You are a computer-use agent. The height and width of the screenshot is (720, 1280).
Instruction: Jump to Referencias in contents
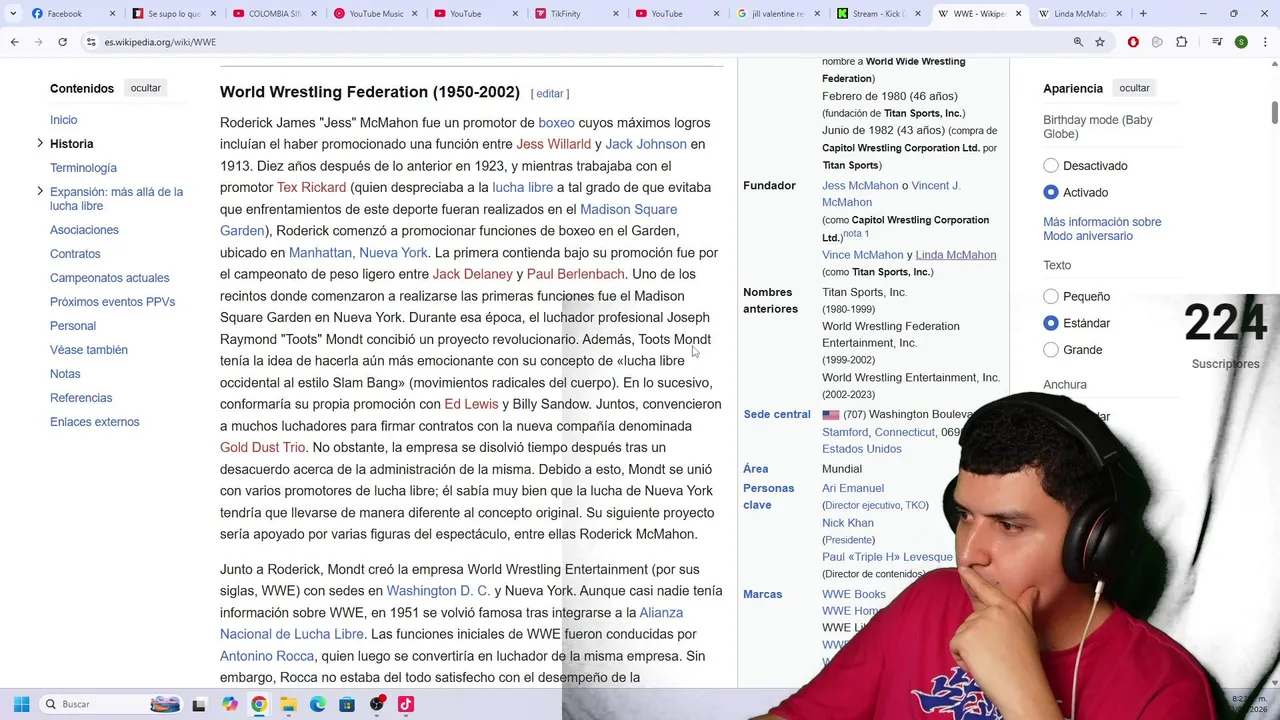pos(81,398)
